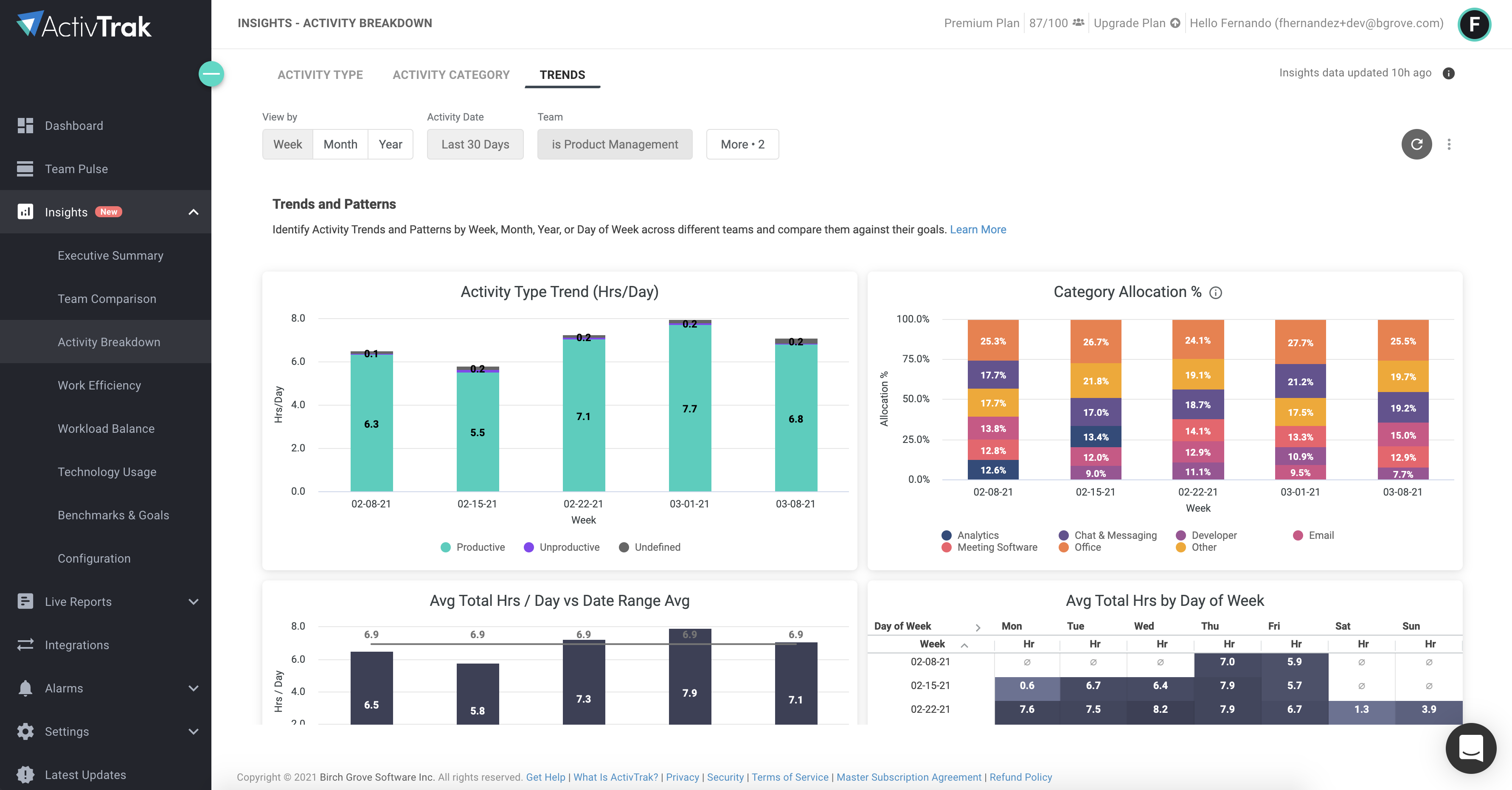Click the Upgrade Plan arrow icon
The height and width of the screenshot is (790, 1512).
pyautogui.click(x=1175, y=23)
